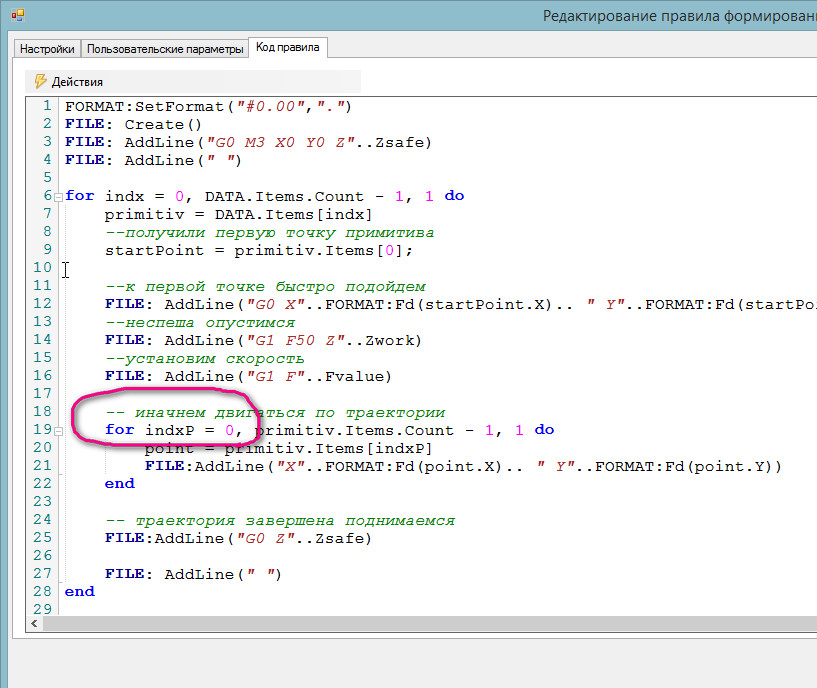Select the Код правила tab

(288, 47)
